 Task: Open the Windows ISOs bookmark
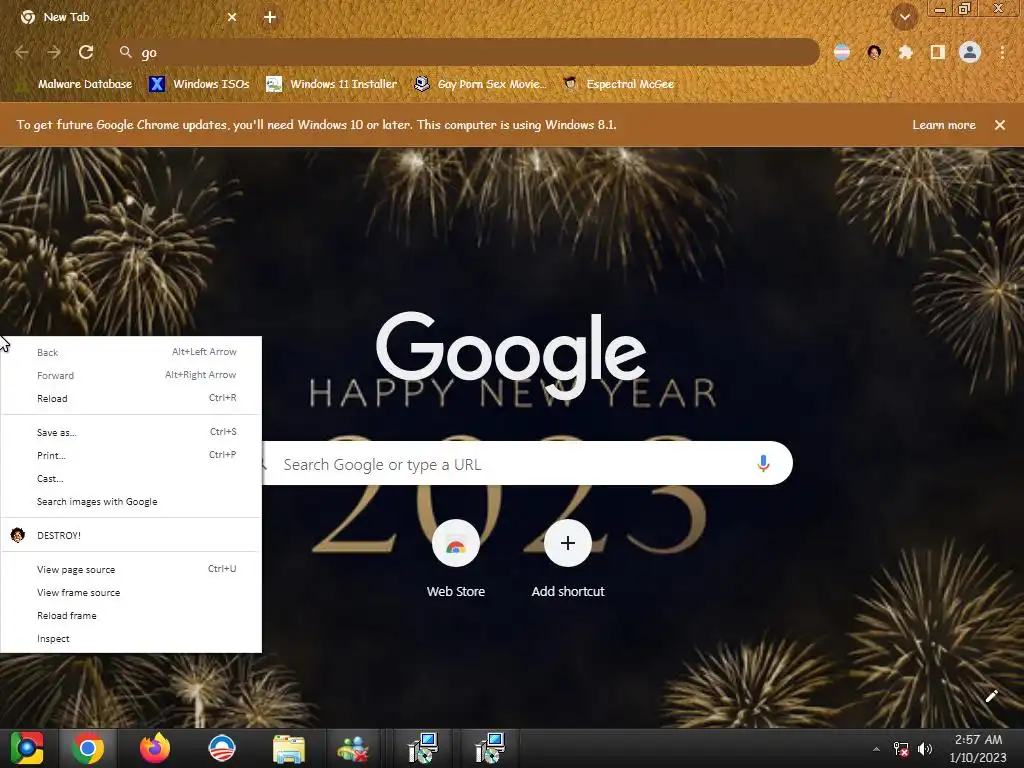pos(199,84)
